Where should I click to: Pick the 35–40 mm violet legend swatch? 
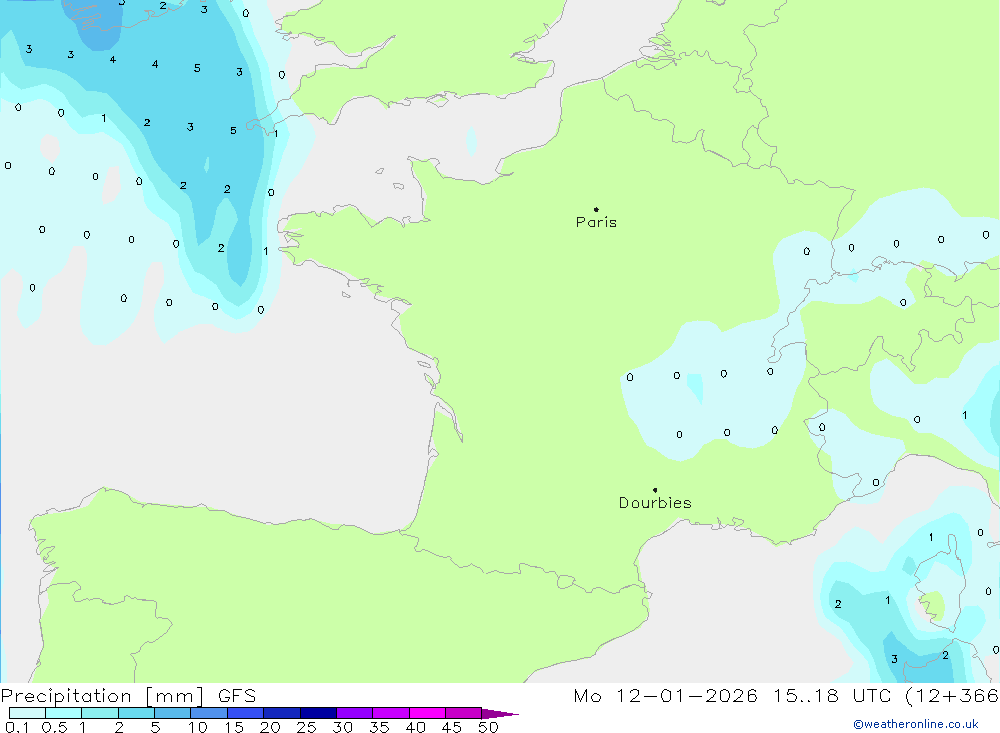point(391,713)
